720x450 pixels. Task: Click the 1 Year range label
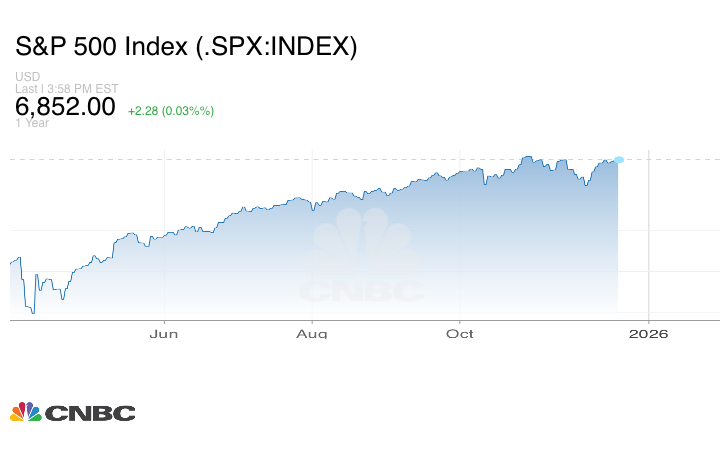click(x=32, y=123)
